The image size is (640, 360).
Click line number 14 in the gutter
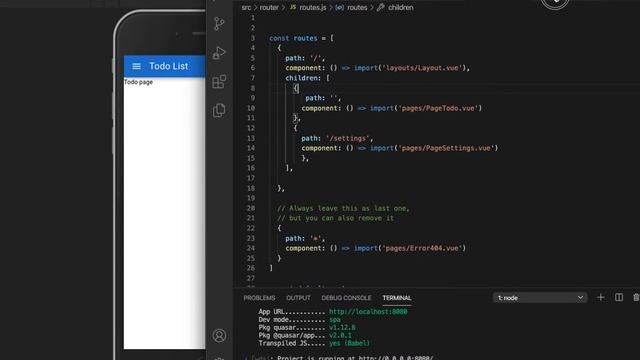pyautogui.click(x=251, y=148)
